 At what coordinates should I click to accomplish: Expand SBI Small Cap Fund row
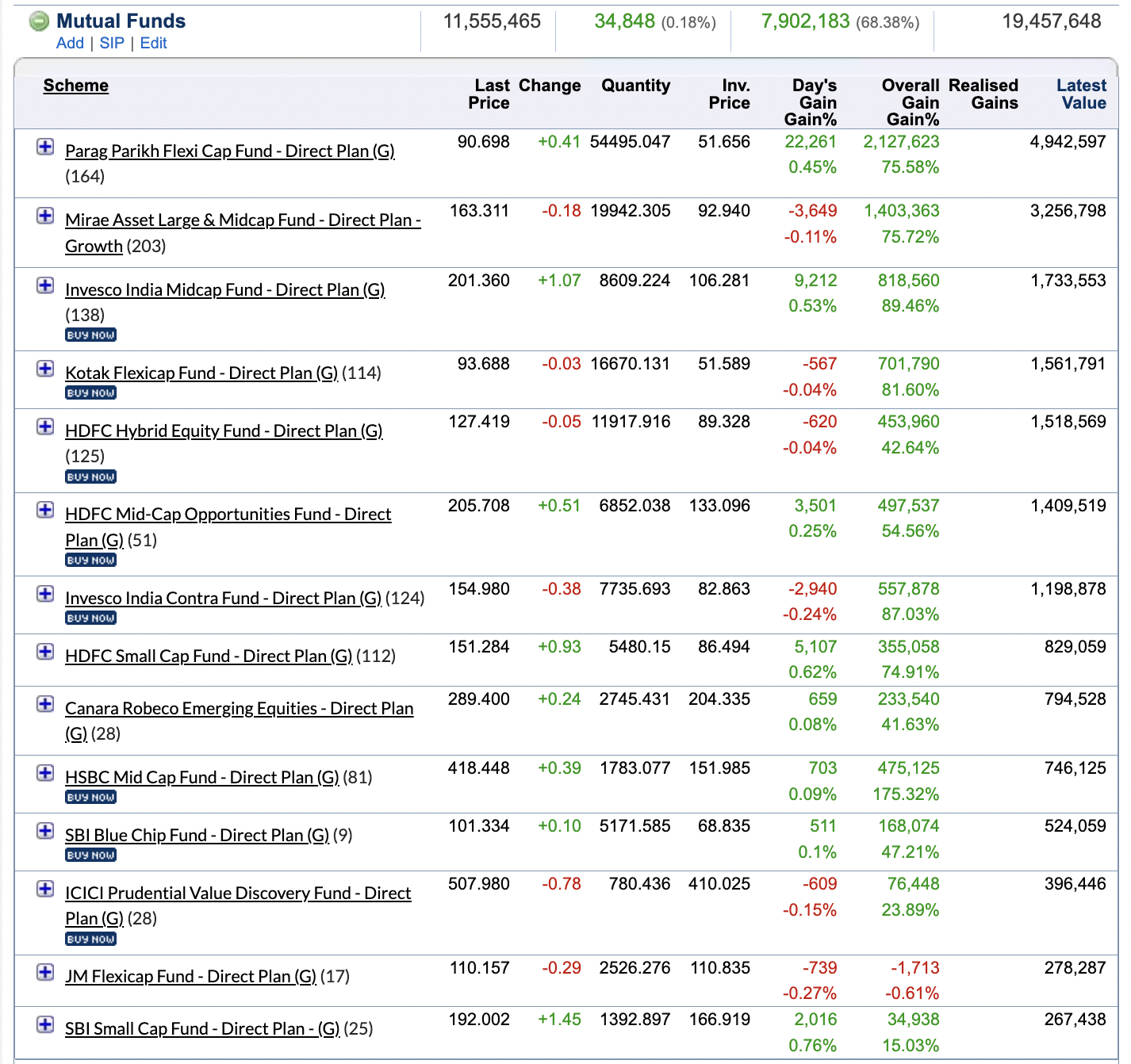(45, 1024)
